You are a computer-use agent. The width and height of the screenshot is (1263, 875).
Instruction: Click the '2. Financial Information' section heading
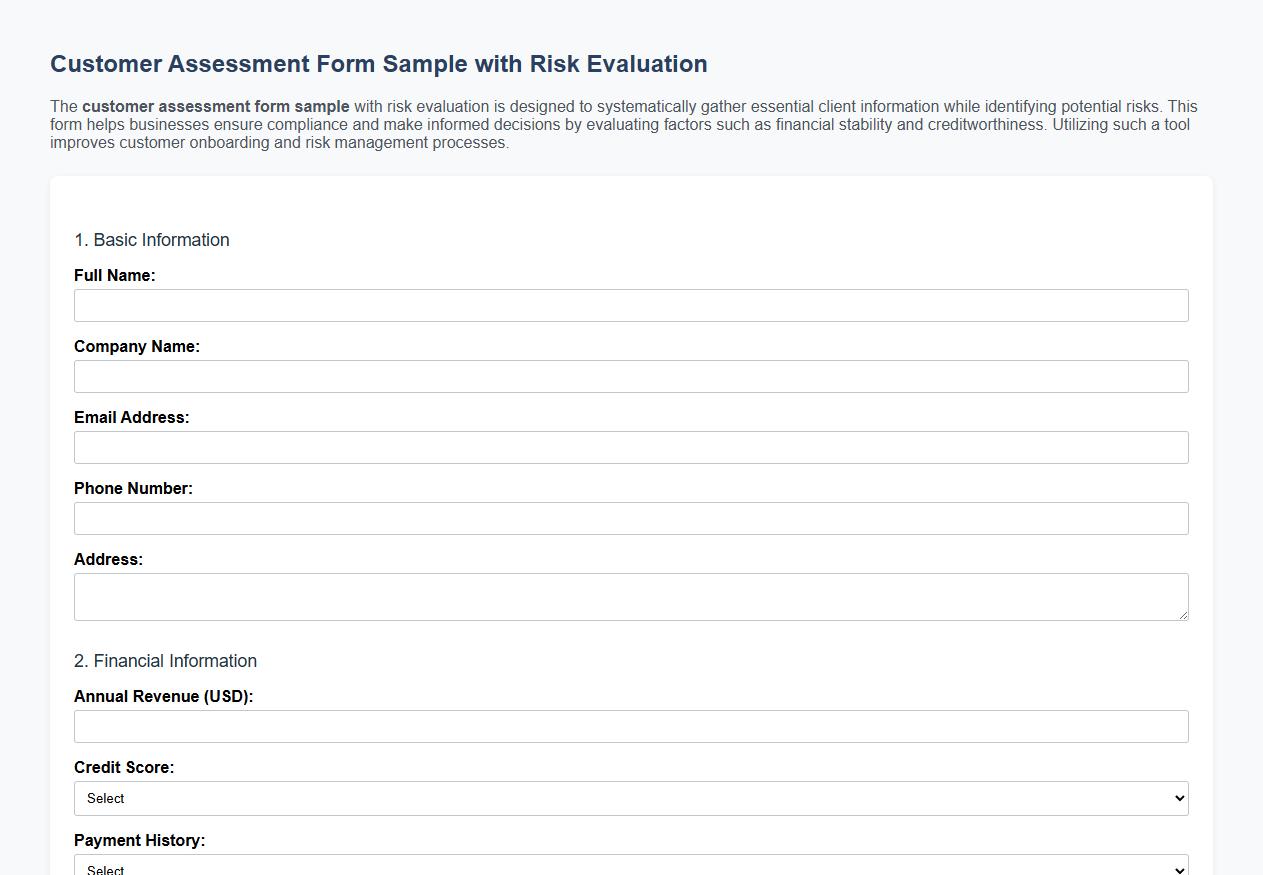pos(165,661)
